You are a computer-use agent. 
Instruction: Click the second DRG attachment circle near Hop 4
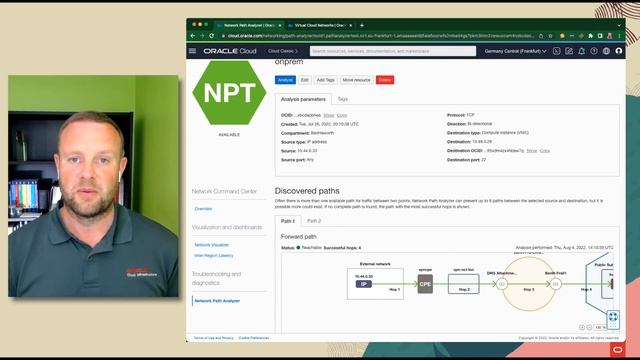[556, 284]
